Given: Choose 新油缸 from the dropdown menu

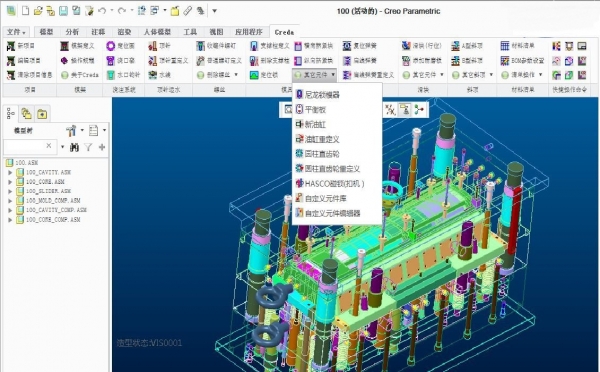Looking at the screenshot, I should coord(337,124).
